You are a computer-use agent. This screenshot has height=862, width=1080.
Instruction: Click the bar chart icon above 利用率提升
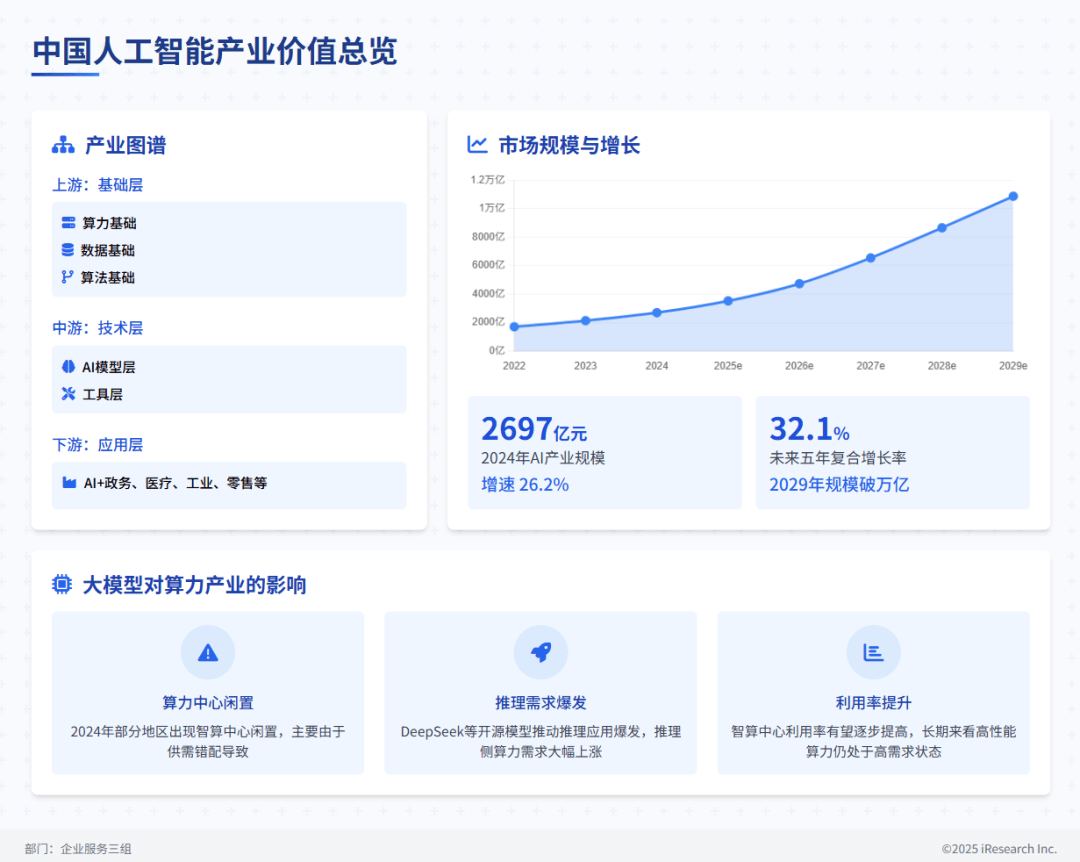point(873,653)
